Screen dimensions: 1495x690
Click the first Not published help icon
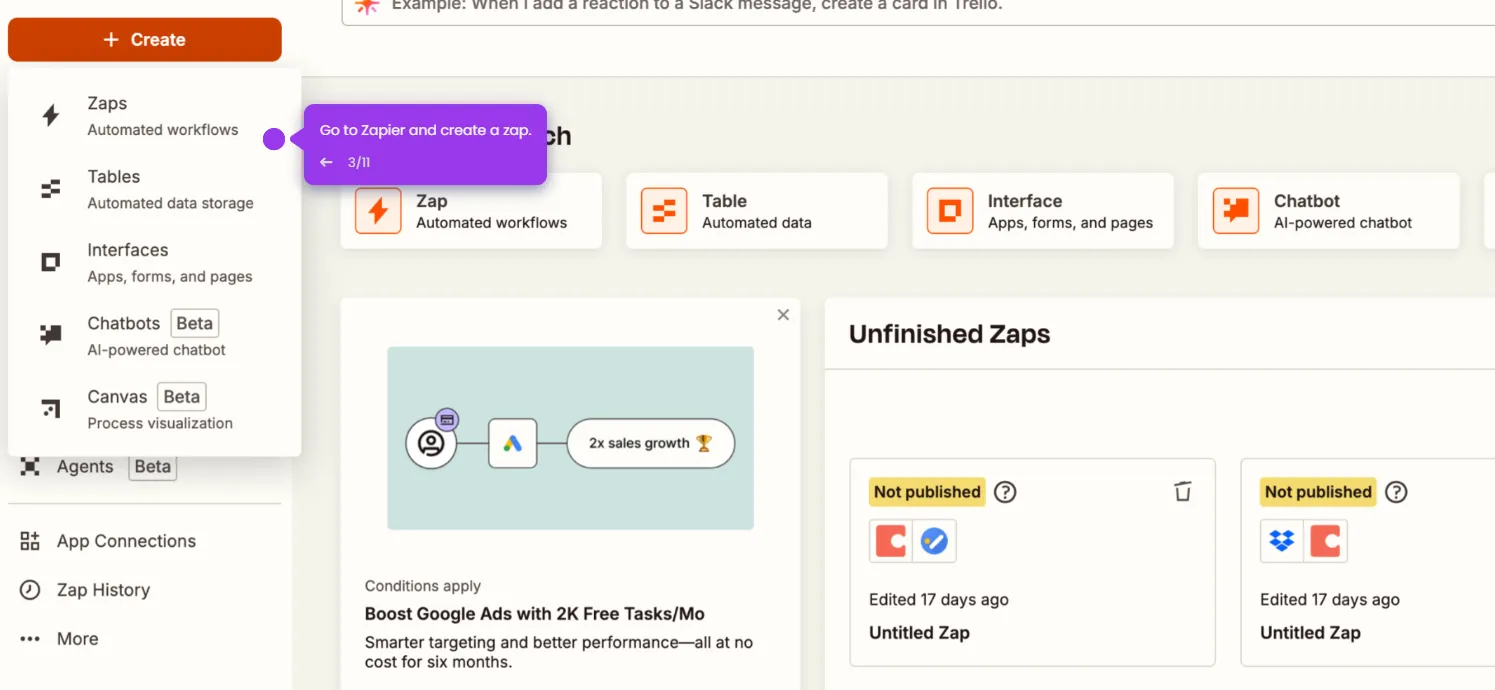point(1006,492)
